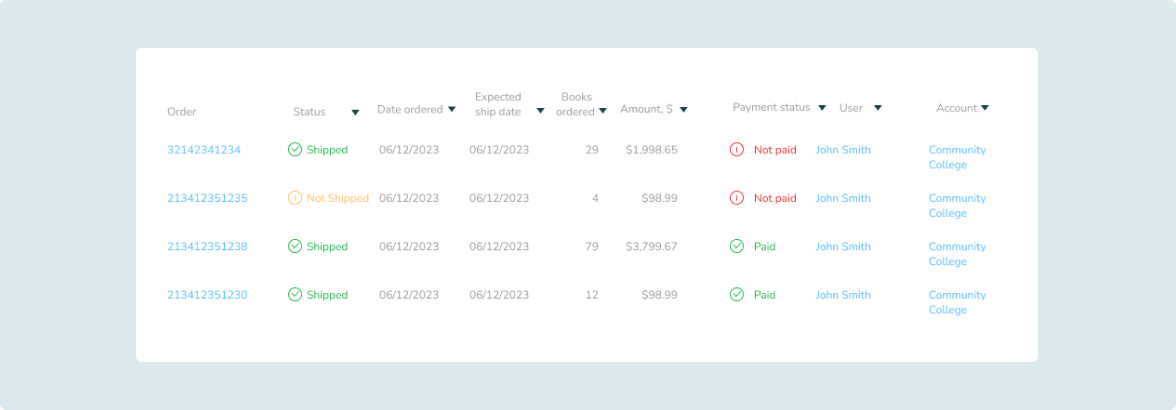
Task: Click the Not Shipped warning icon
Action: [295, 198]
